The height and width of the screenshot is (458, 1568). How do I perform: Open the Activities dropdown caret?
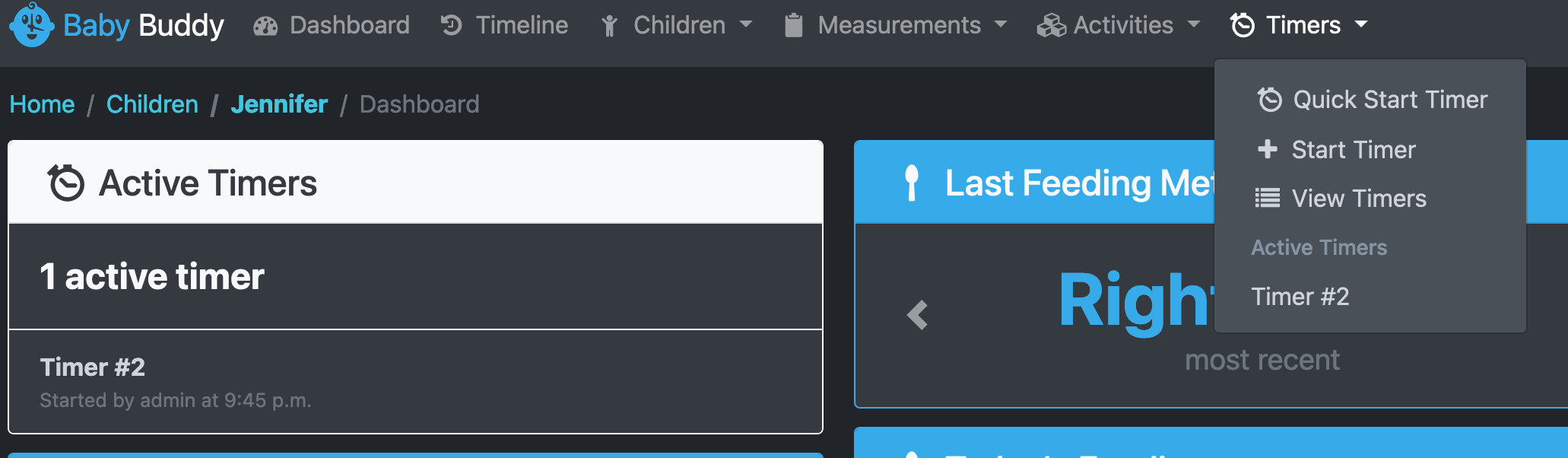[1194, 25]
